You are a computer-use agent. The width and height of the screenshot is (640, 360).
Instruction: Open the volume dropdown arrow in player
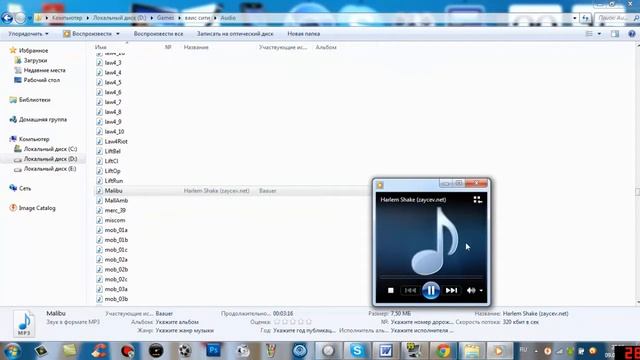tap(481, 291)
